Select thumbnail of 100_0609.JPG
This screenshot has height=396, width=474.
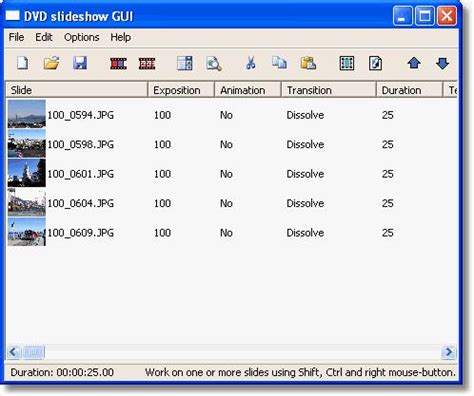[27, 232]
